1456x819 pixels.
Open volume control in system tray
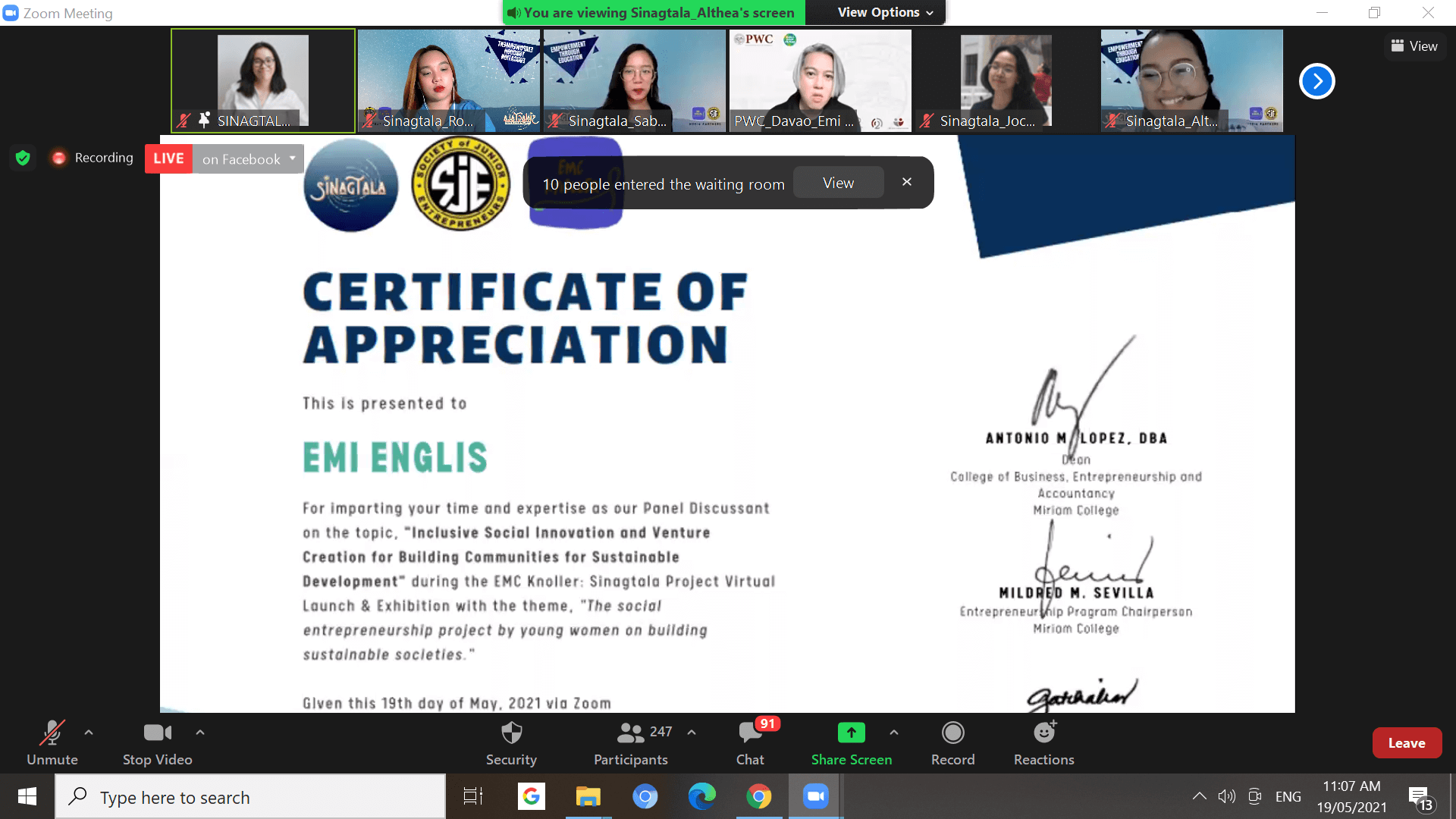tap(1226, 796)
